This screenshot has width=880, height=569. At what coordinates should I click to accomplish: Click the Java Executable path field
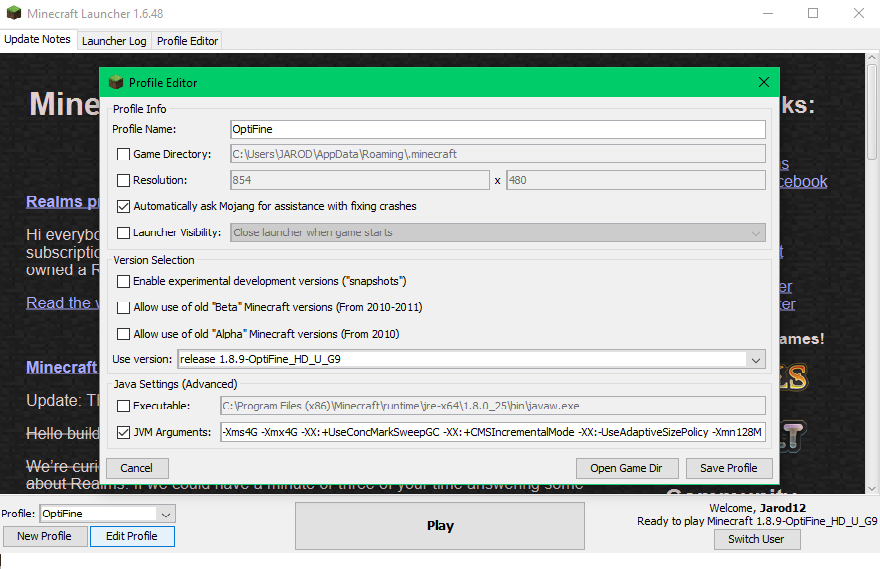pos(493,406)
